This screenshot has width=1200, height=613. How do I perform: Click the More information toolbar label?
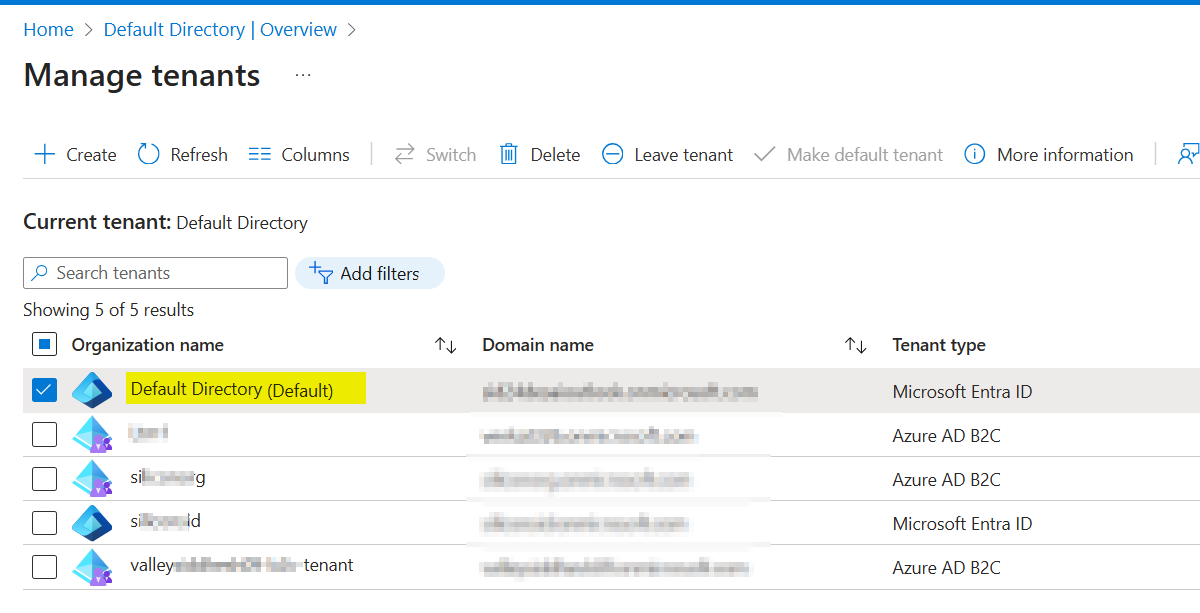1065,155
